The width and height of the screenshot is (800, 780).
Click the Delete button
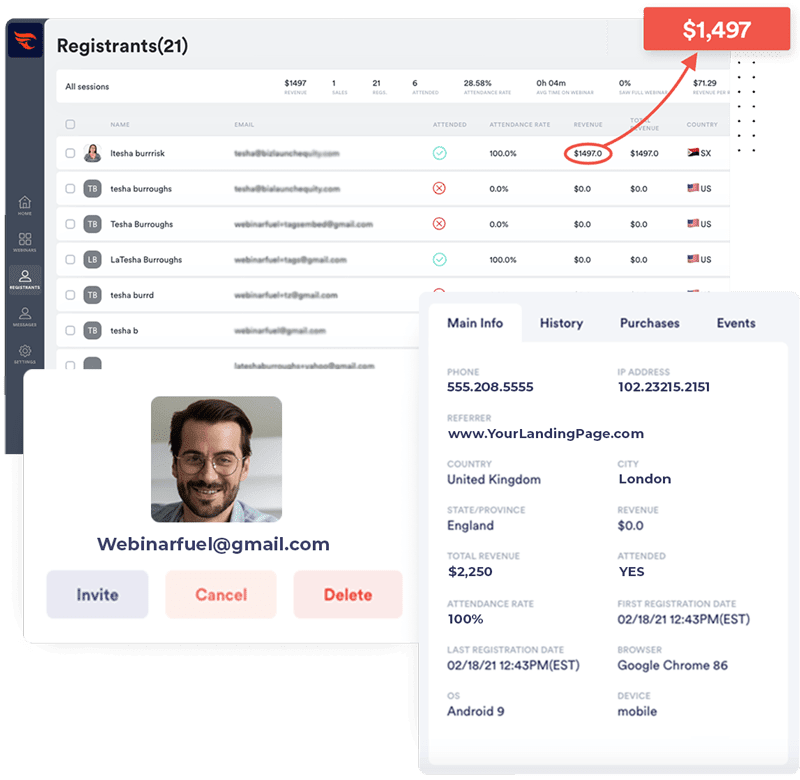click(x=348, y=594)
